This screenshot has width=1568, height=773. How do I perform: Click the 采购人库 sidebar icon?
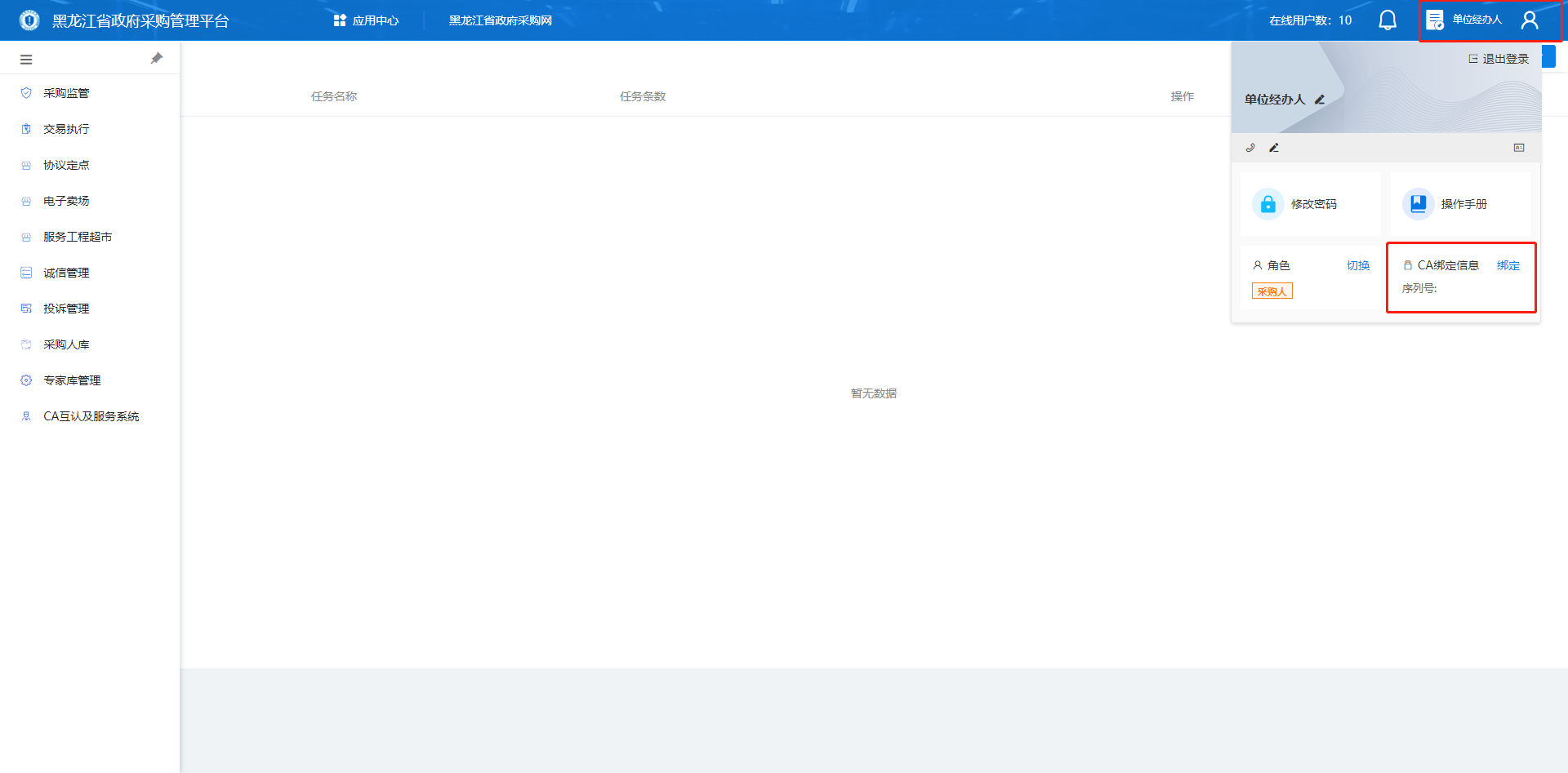(x=26, y=344)
